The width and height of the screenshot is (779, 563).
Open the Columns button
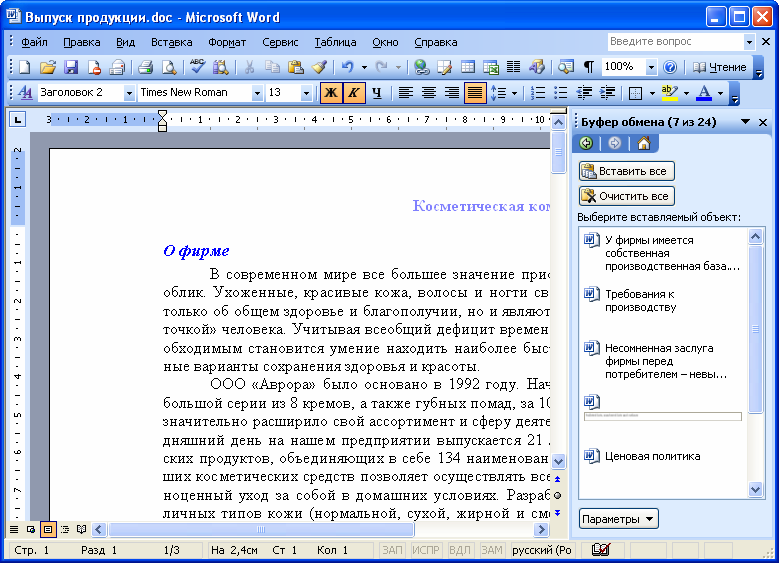(x=513, y=67)
